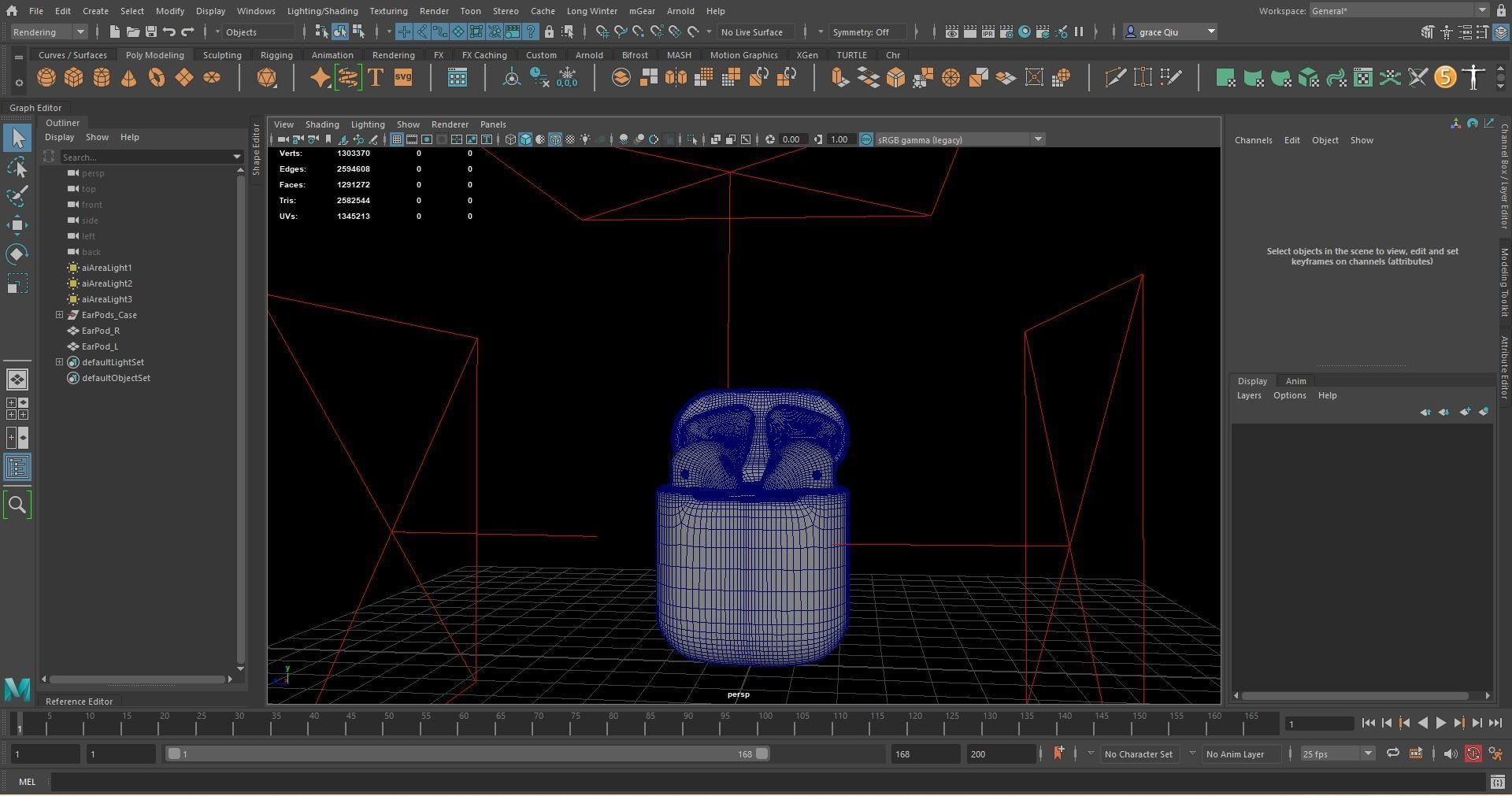Viewport: 1512px width, 796px height.
Task: Activate the Rotate tool in the toolbox
Action: 17,254
